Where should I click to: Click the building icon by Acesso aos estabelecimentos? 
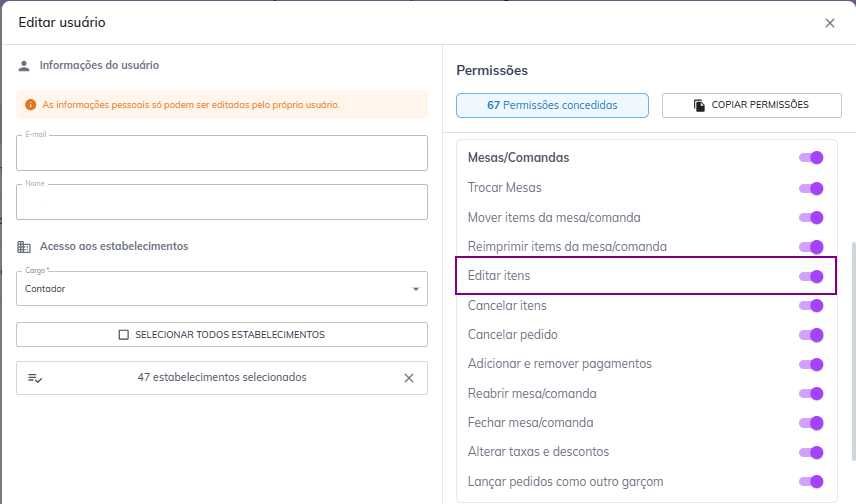(24, 246)
